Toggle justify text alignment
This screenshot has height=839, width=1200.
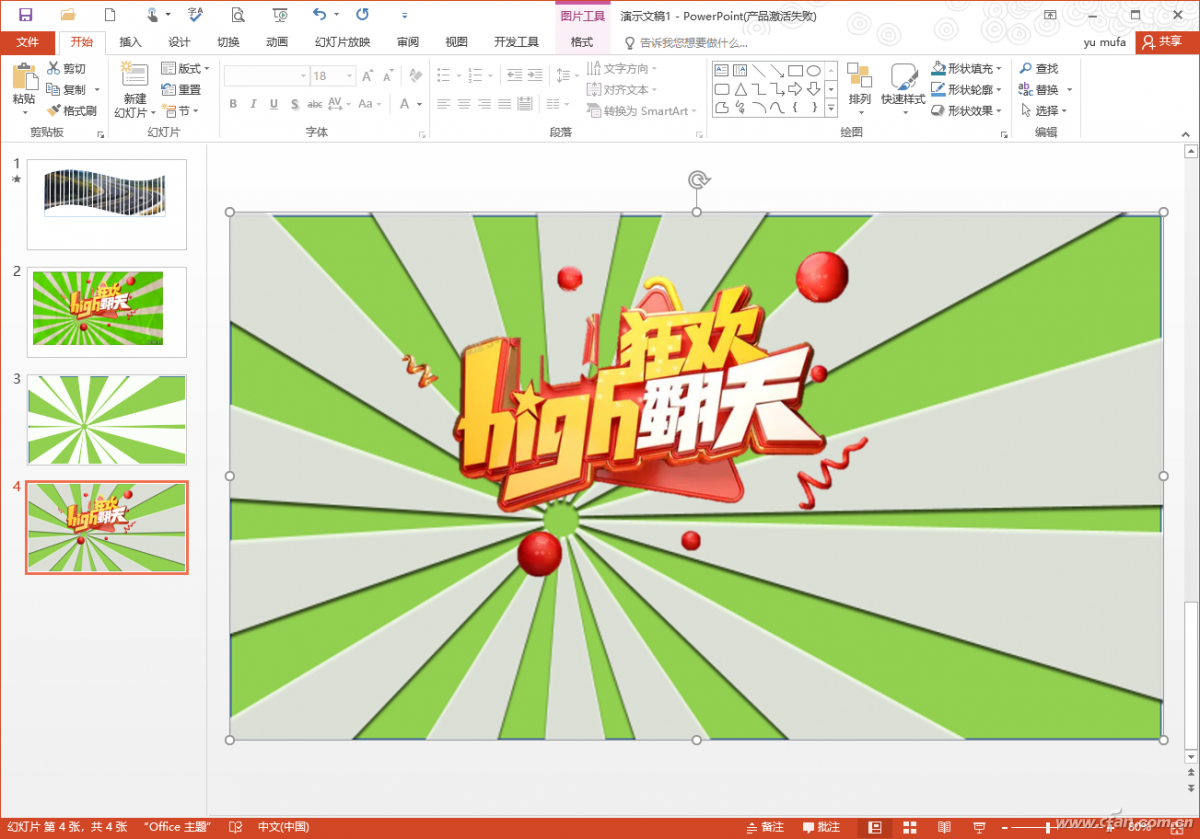pyautogui.click(x=504, y=104)
